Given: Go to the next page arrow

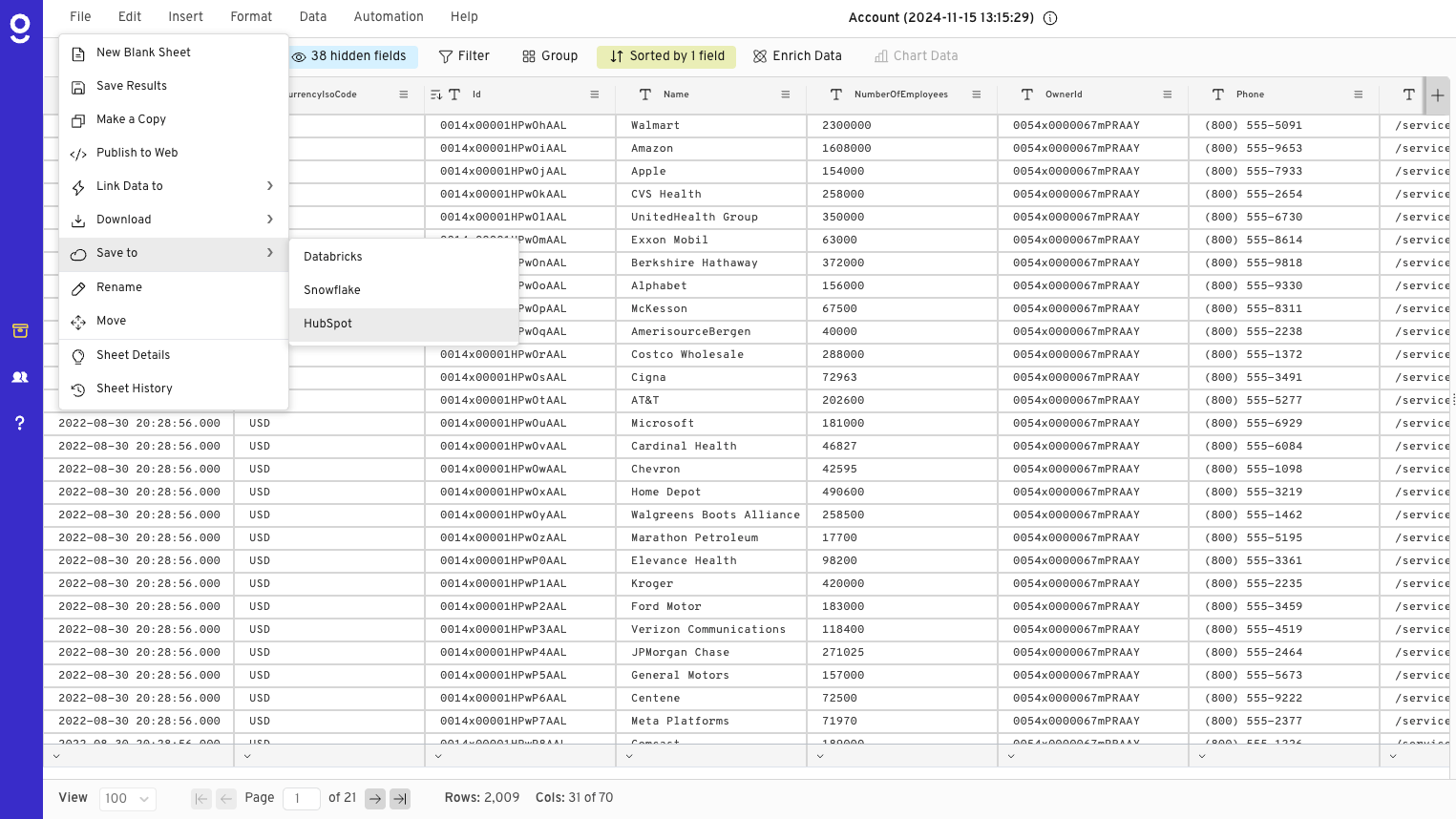Looking at the screenshot, I should tap(375, 799).
